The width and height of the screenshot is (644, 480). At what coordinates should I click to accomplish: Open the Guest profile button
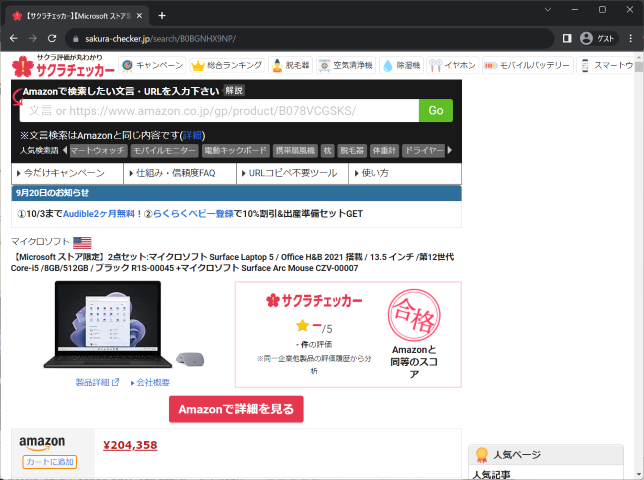click(597, 39)
